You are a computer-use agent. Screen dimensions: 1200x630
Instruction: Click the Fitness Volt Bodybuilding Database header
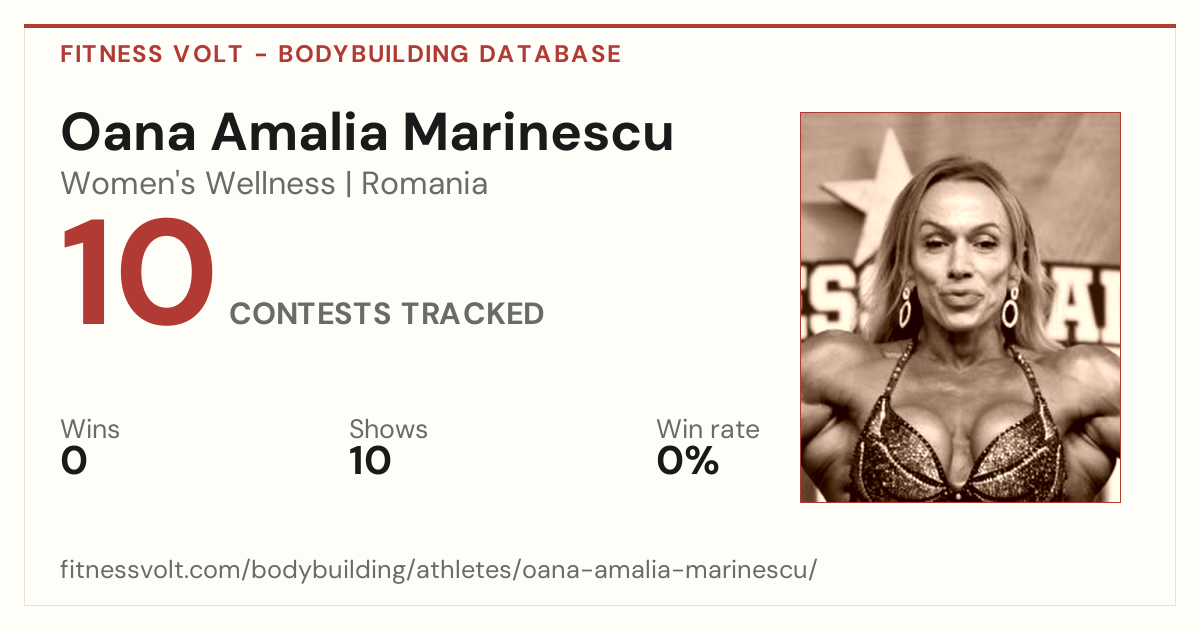pyautogui.click(x=341, y=54)
